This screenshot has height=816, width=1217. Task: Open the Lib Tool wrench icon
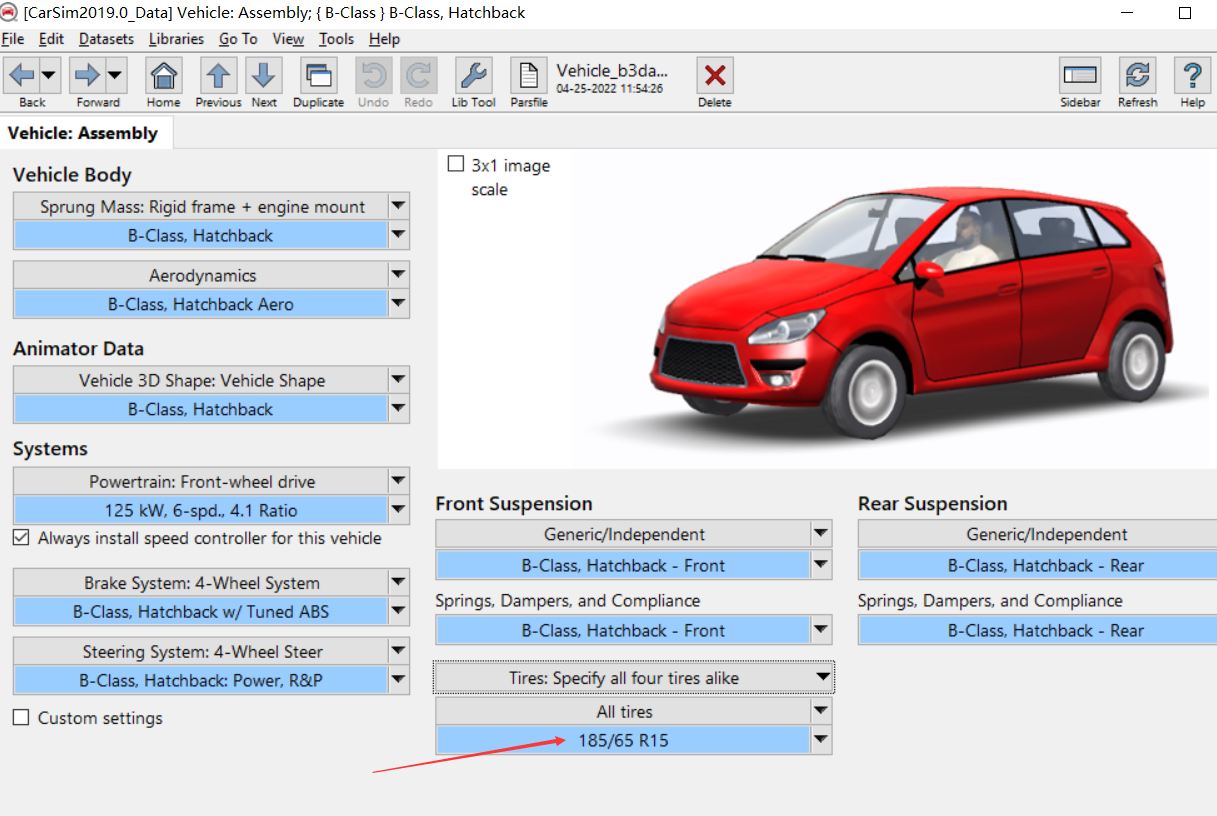473,75
